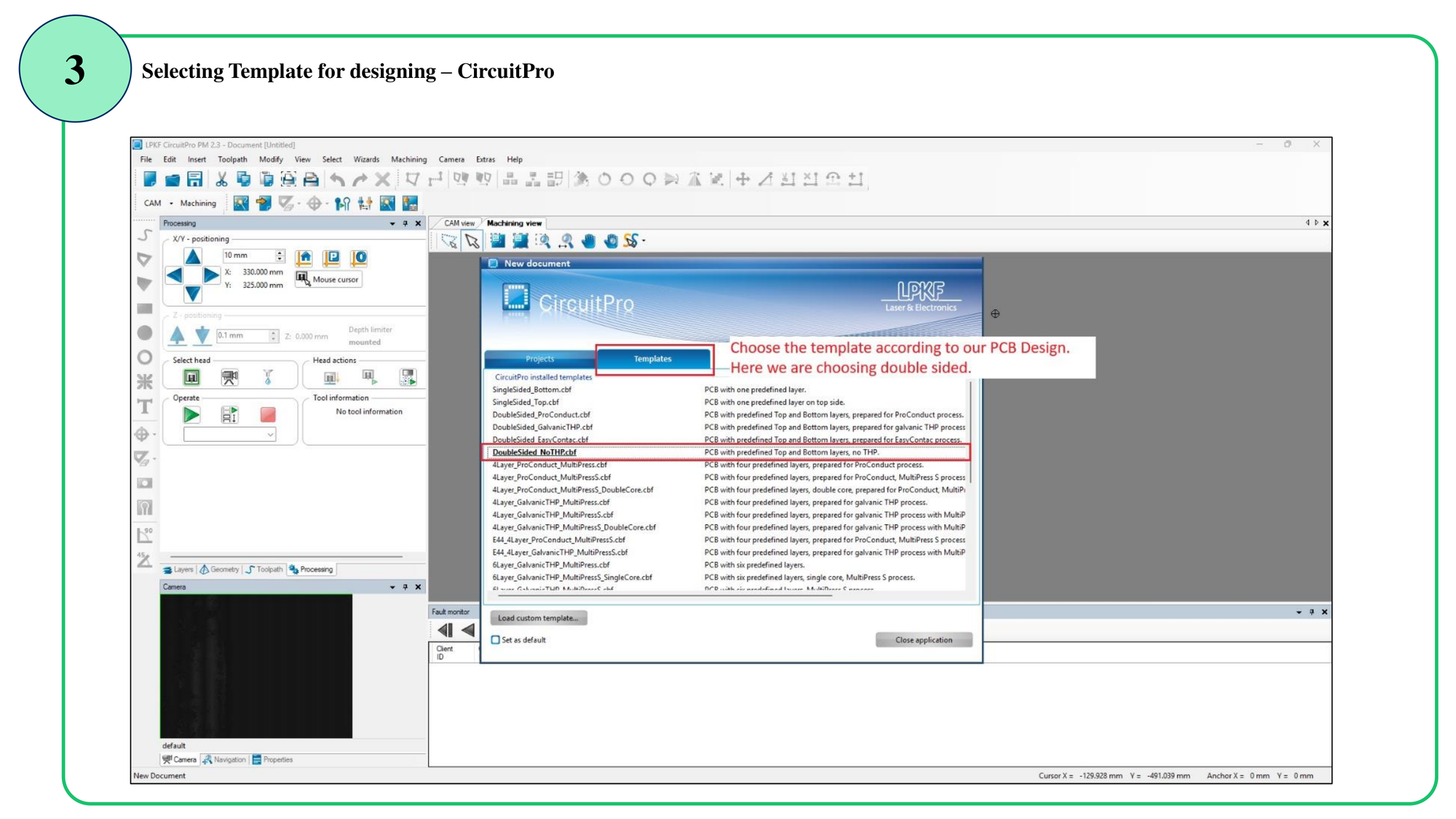Select the camera head icon

coord(229,377)
